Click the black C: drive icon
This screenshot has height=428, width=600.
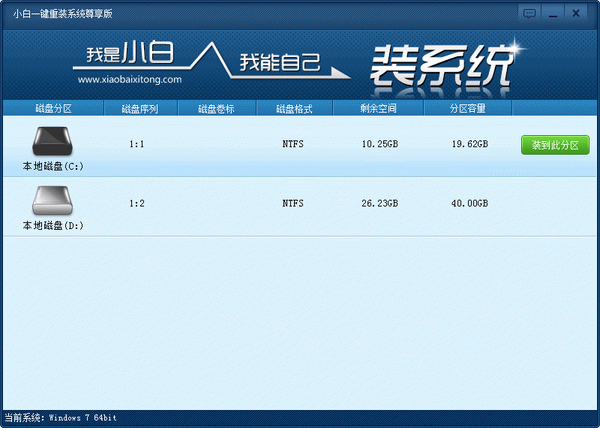point(52,141)
